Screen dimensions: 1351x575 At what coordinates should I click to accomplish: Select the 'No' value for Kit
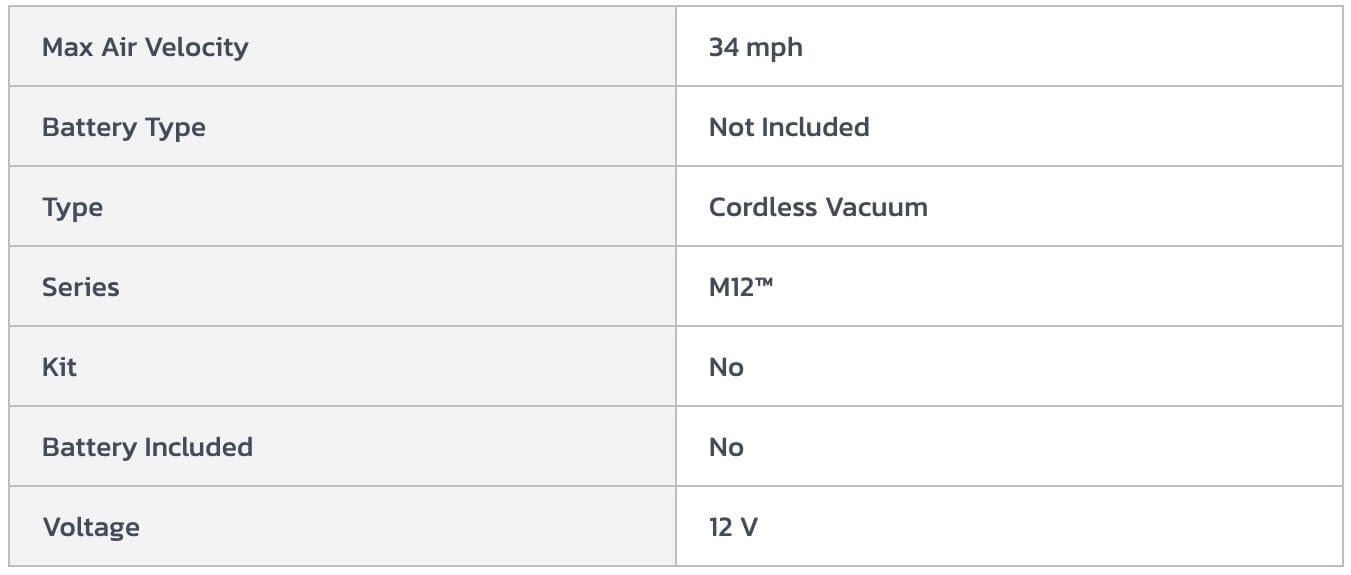726,367
